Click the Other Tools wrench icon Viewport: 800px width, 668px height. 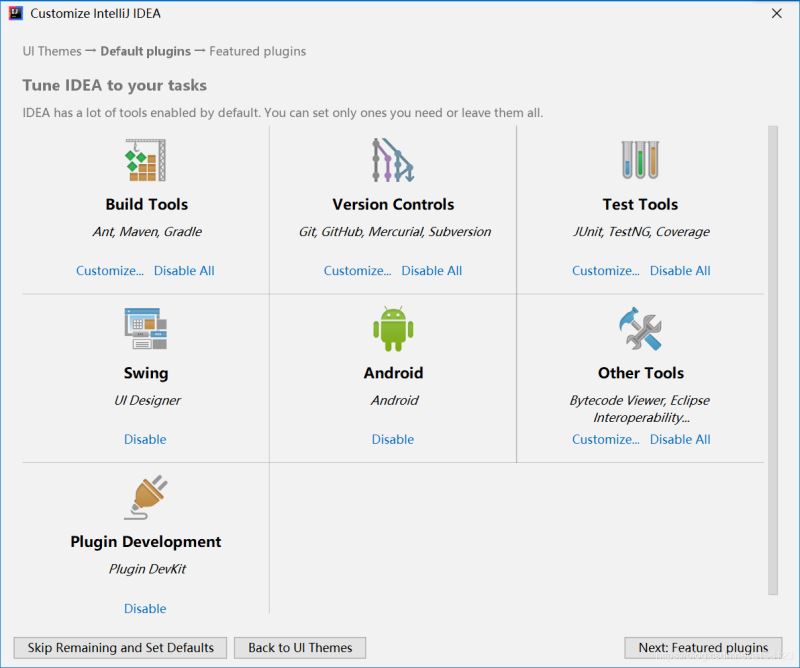coord(640,329)
